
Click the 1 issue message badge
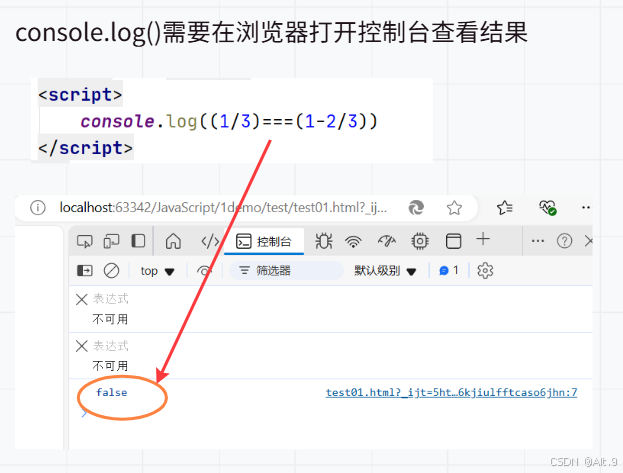pos(449,271)
